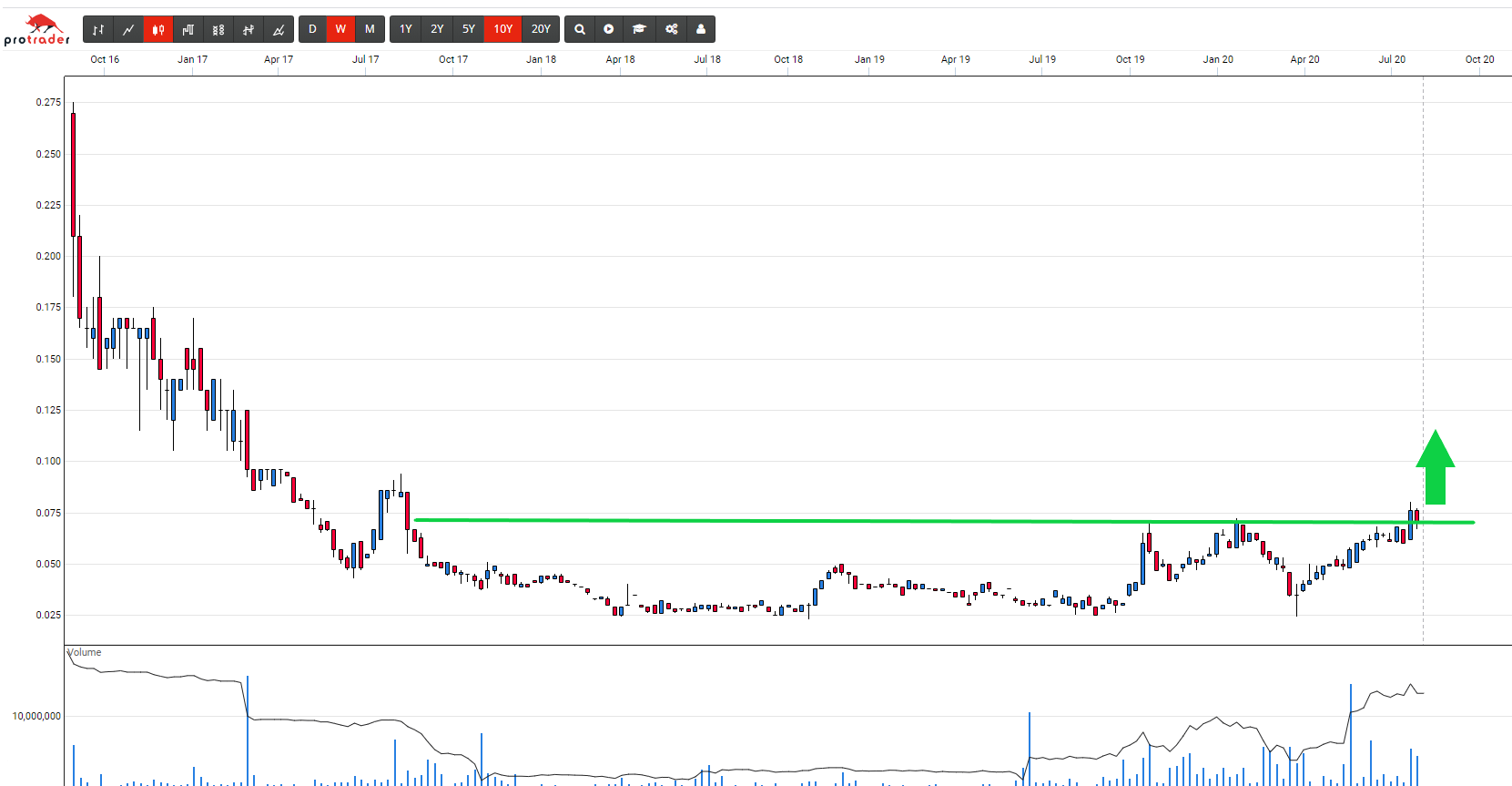Set chart range to 5Y
This screenshot has height=786, width=1512.
click(x=469, y=29)
